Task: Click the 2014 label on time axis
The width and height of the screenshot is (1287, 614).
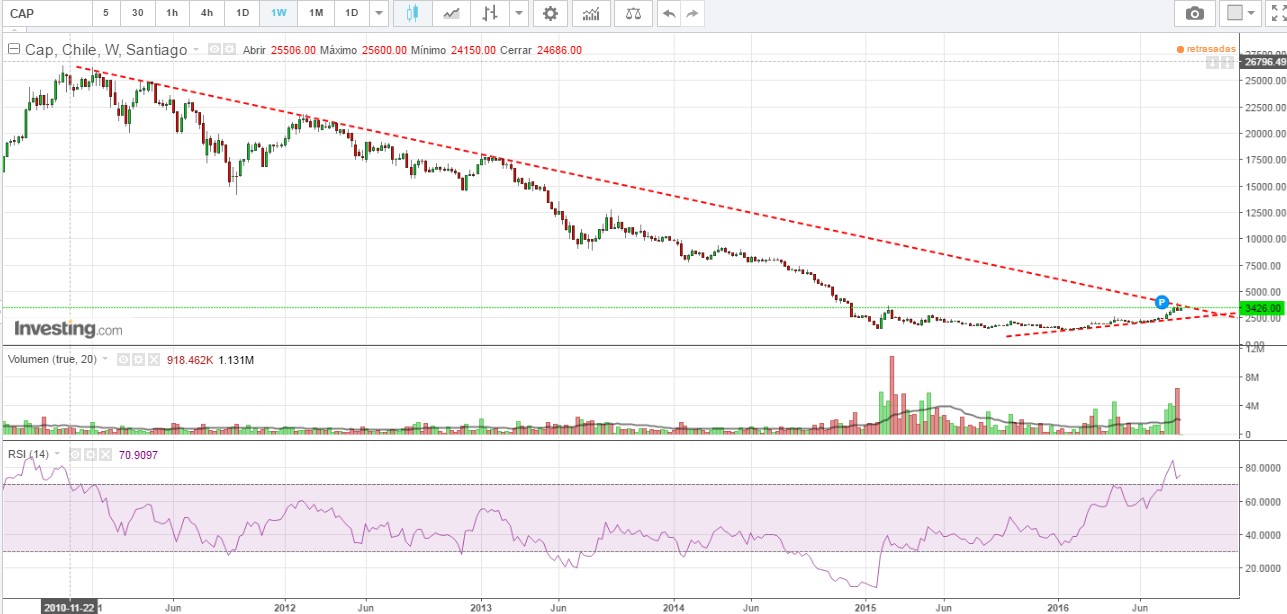Action: pyautogui.click(x=674, y=606)
